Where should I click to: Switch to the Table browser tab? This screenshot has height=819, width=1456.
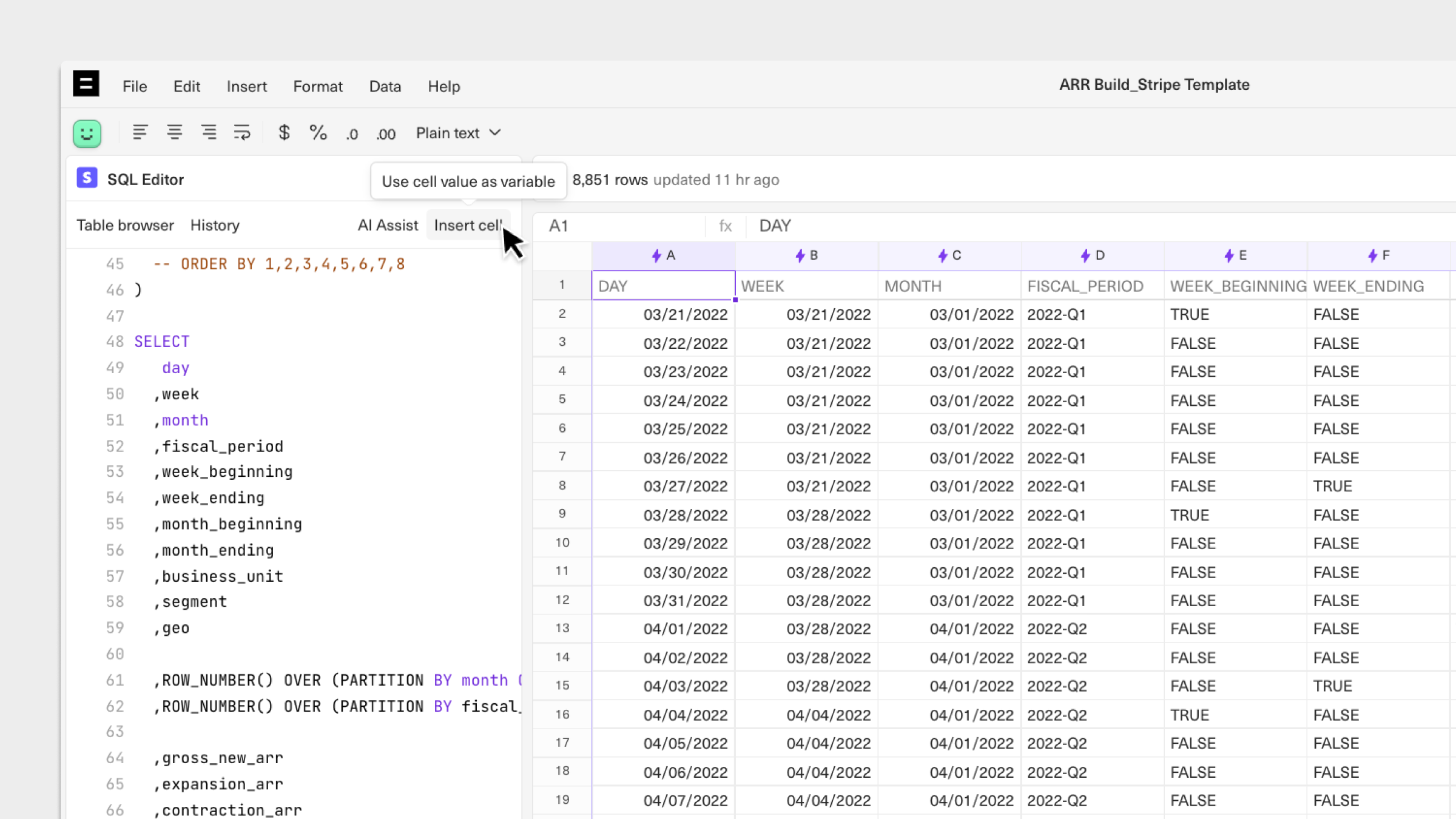pos(125,225)
